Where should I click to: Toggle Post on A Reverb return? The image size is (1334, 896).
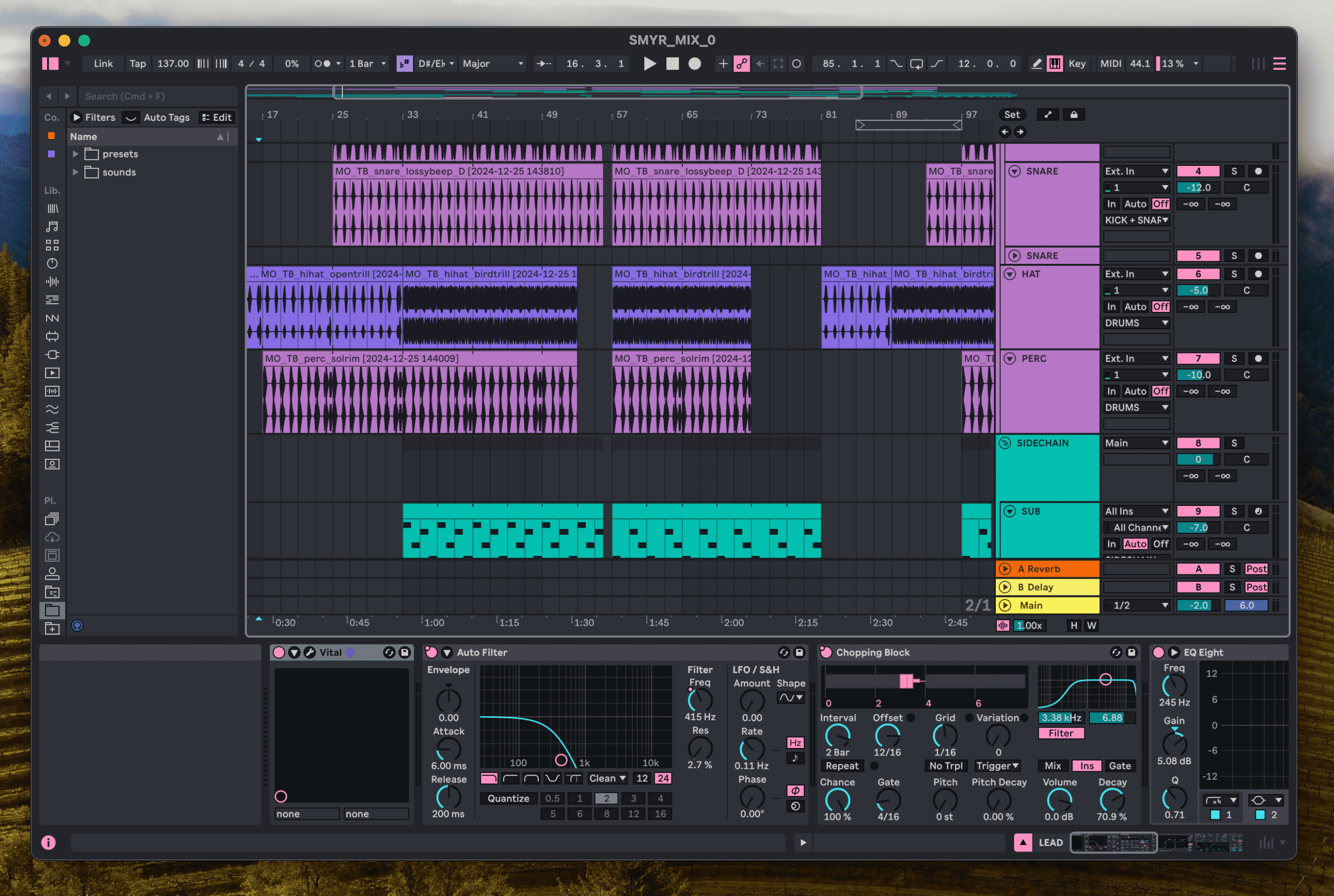coord(1256,569)
